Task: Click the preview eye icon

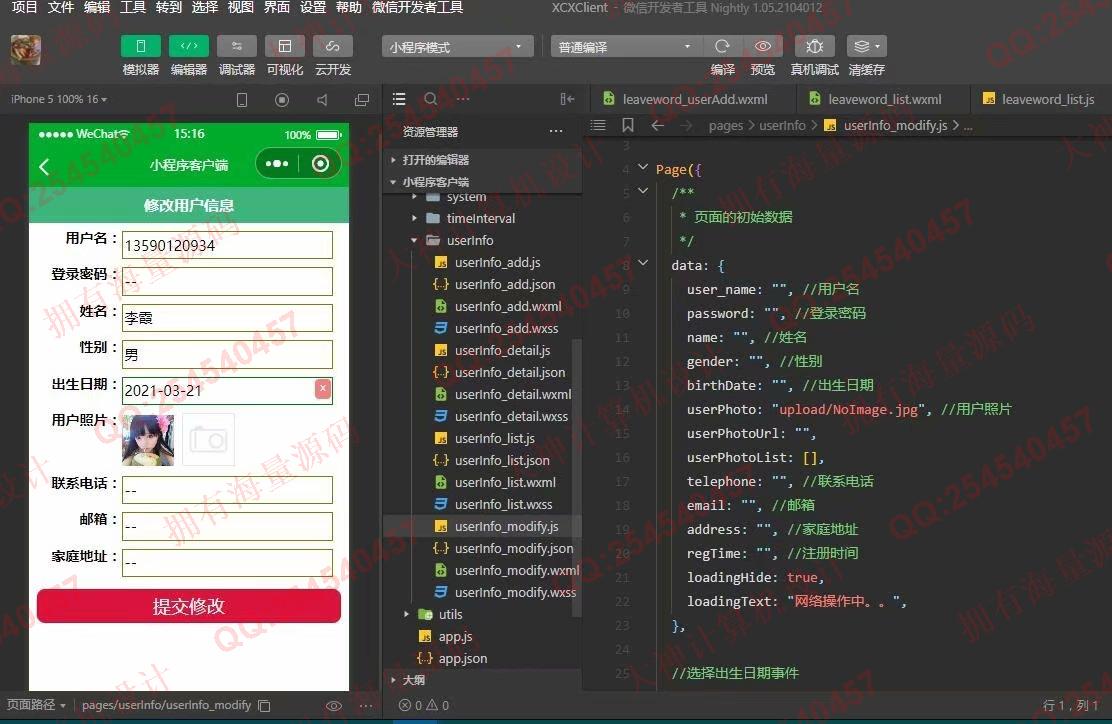Action: pyautogui.click(x=763, y=46)
